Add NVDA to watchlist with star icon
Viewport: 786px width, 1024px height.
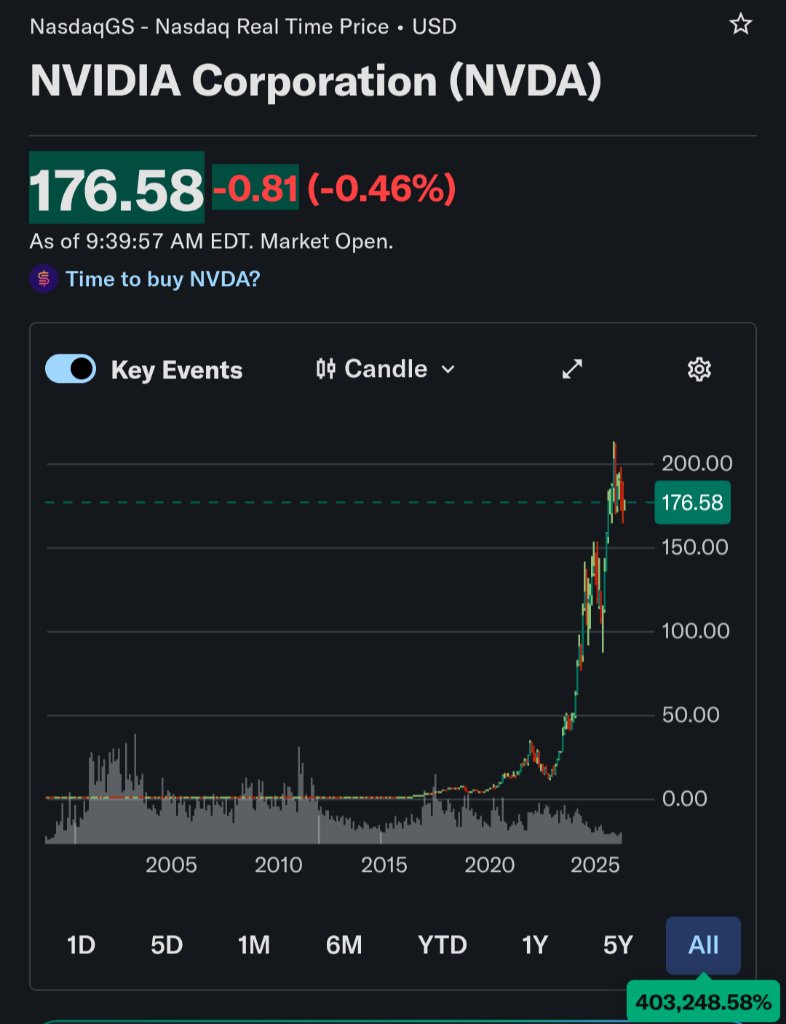point(740,24)
